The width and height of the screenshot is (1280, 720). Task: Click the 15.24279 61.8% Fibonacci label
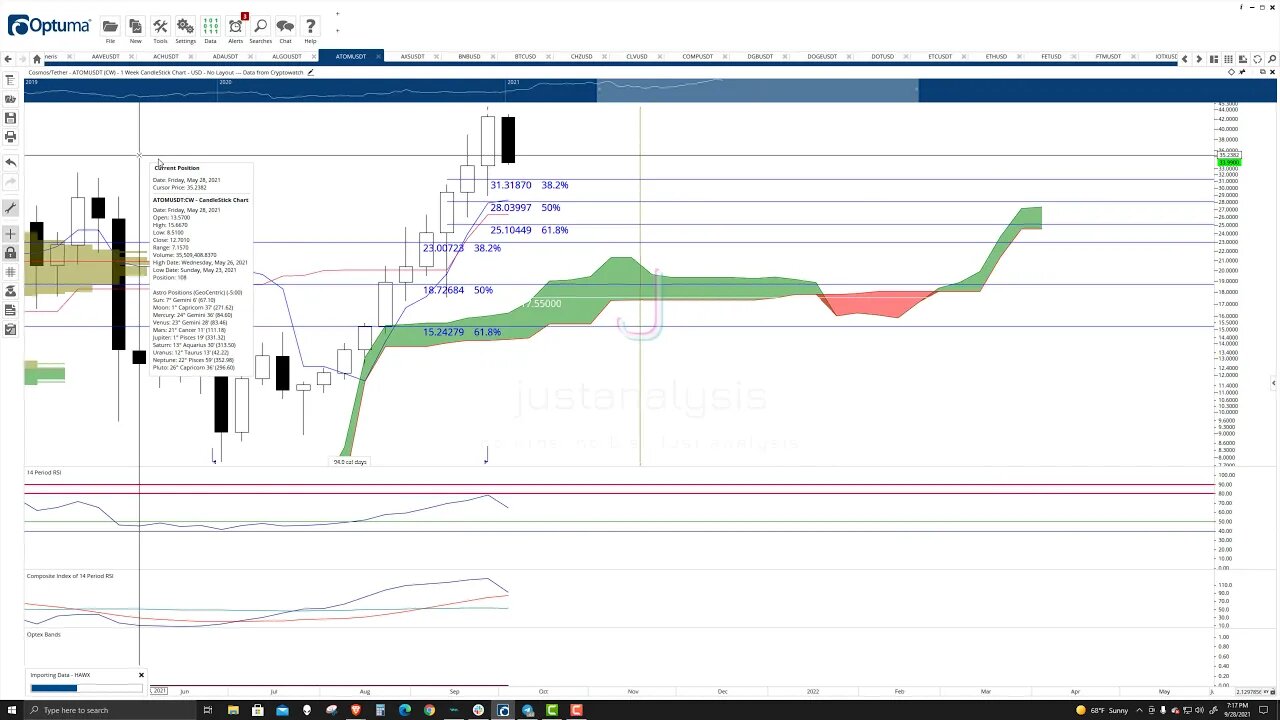pyautogui.click(x=461, y=332)
